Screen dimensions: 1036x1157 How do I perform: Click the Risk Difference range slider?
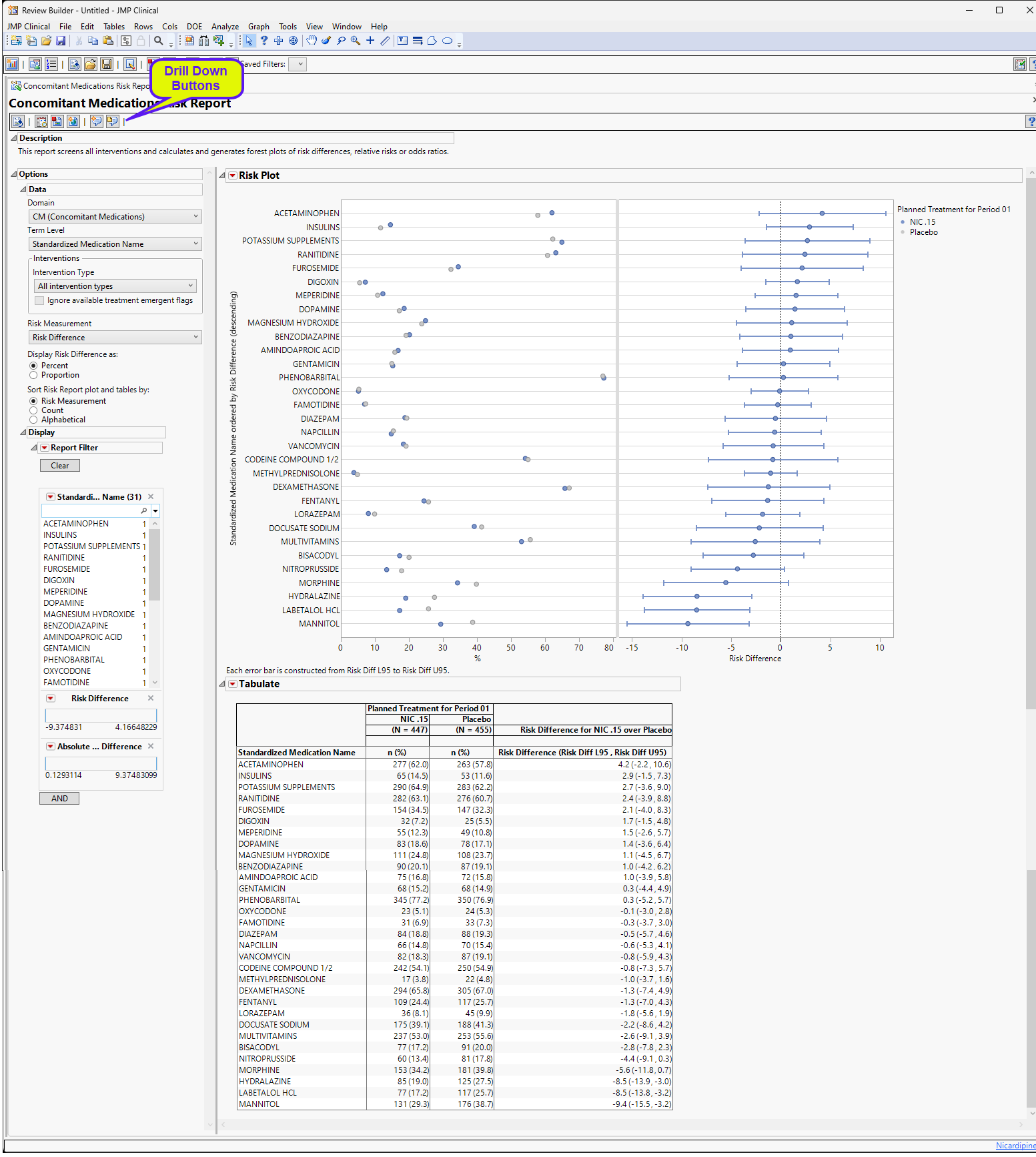click(x=101, y=715)
